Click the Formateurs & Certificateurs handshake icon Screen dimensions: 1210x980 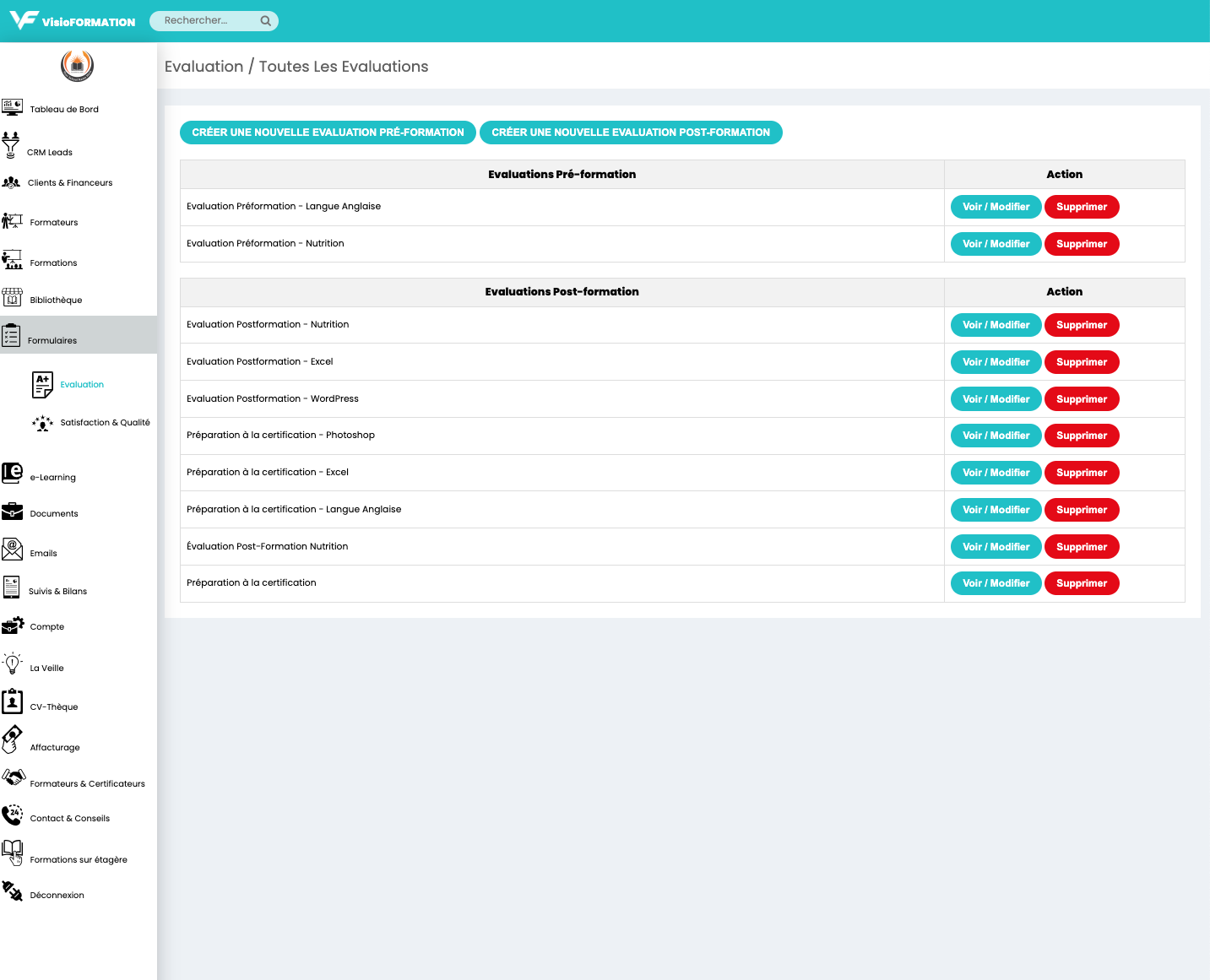13,777
